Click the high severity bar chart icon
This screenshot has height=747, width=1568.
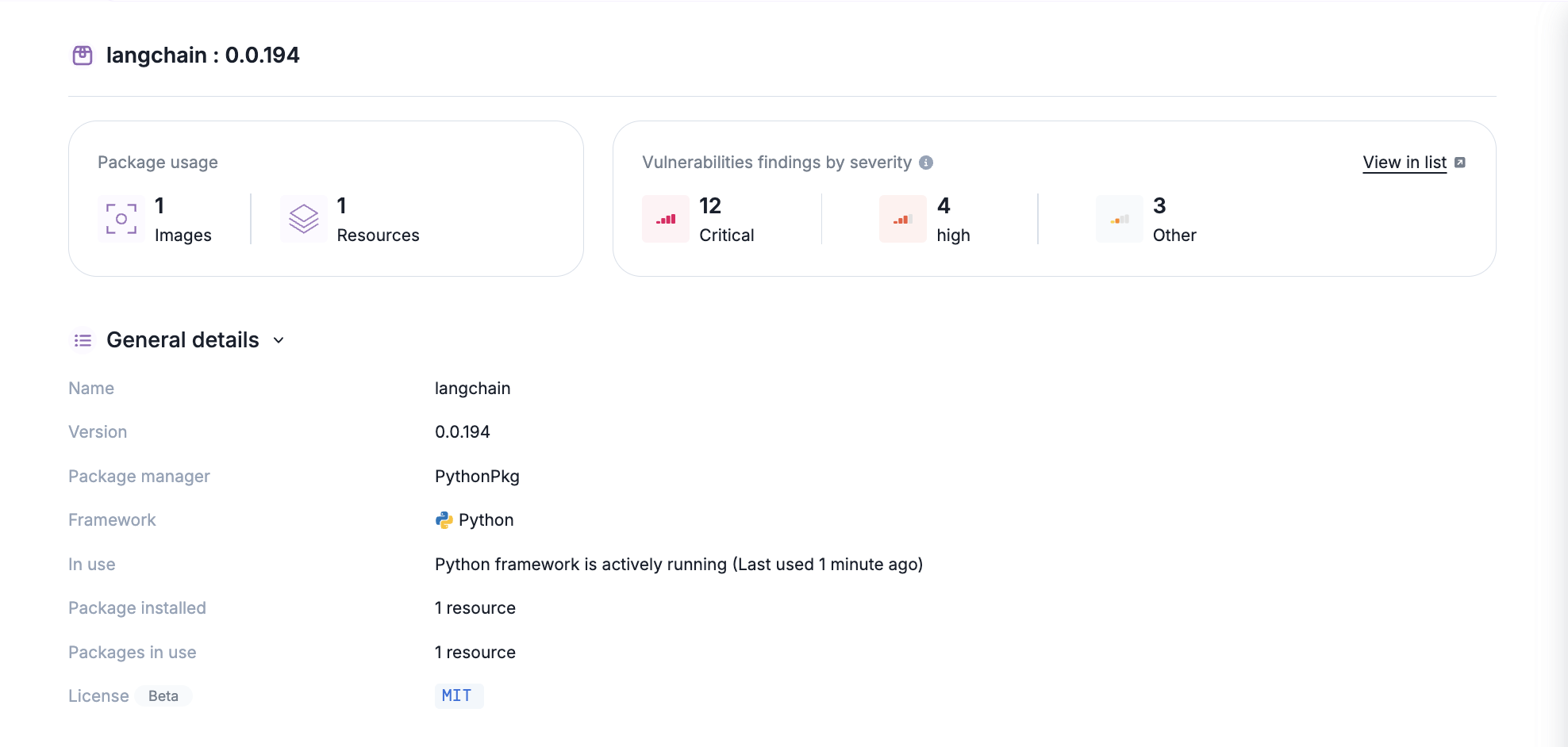902,219
